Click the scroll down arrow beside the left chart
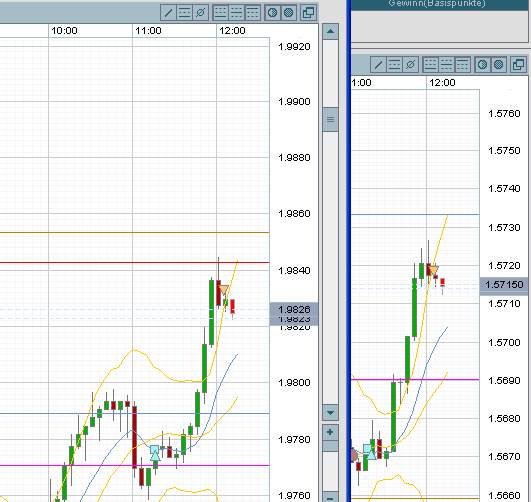The height and width of the screenshot is (502, 531). click(331, 412)
